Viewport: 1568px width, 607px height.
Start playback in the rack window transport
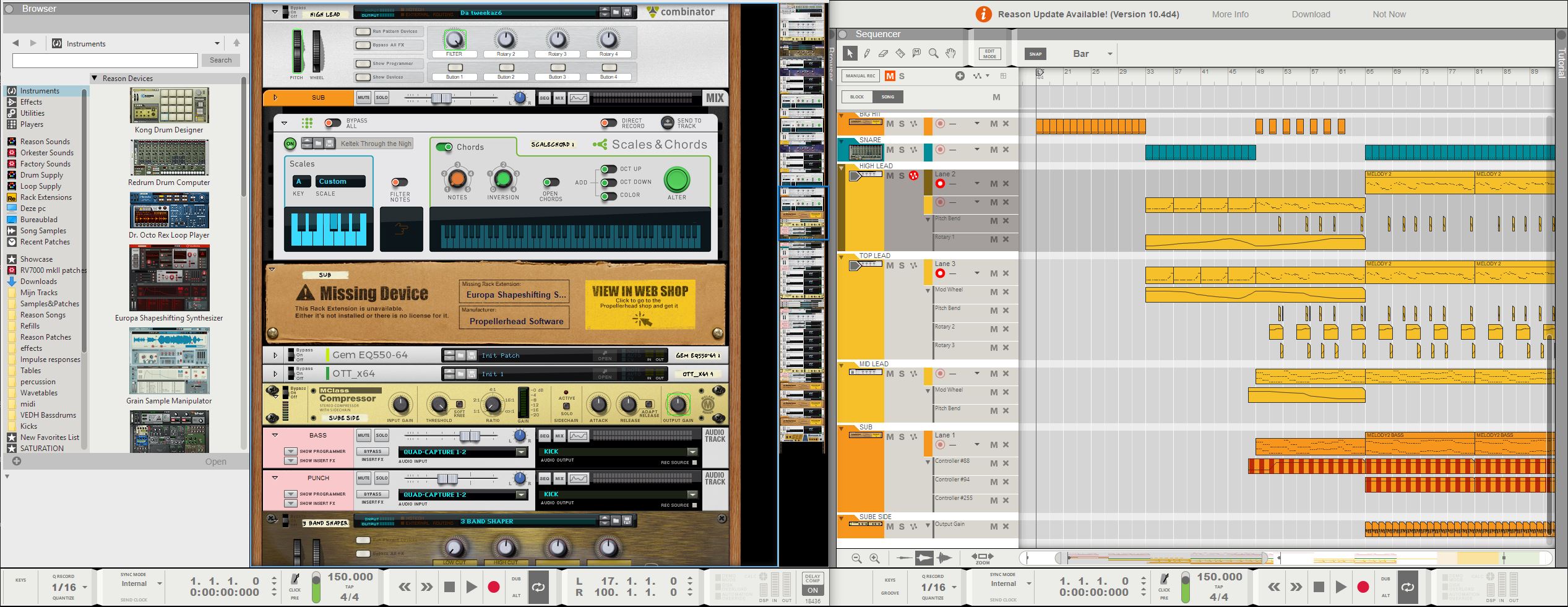[x=472, y=587]
